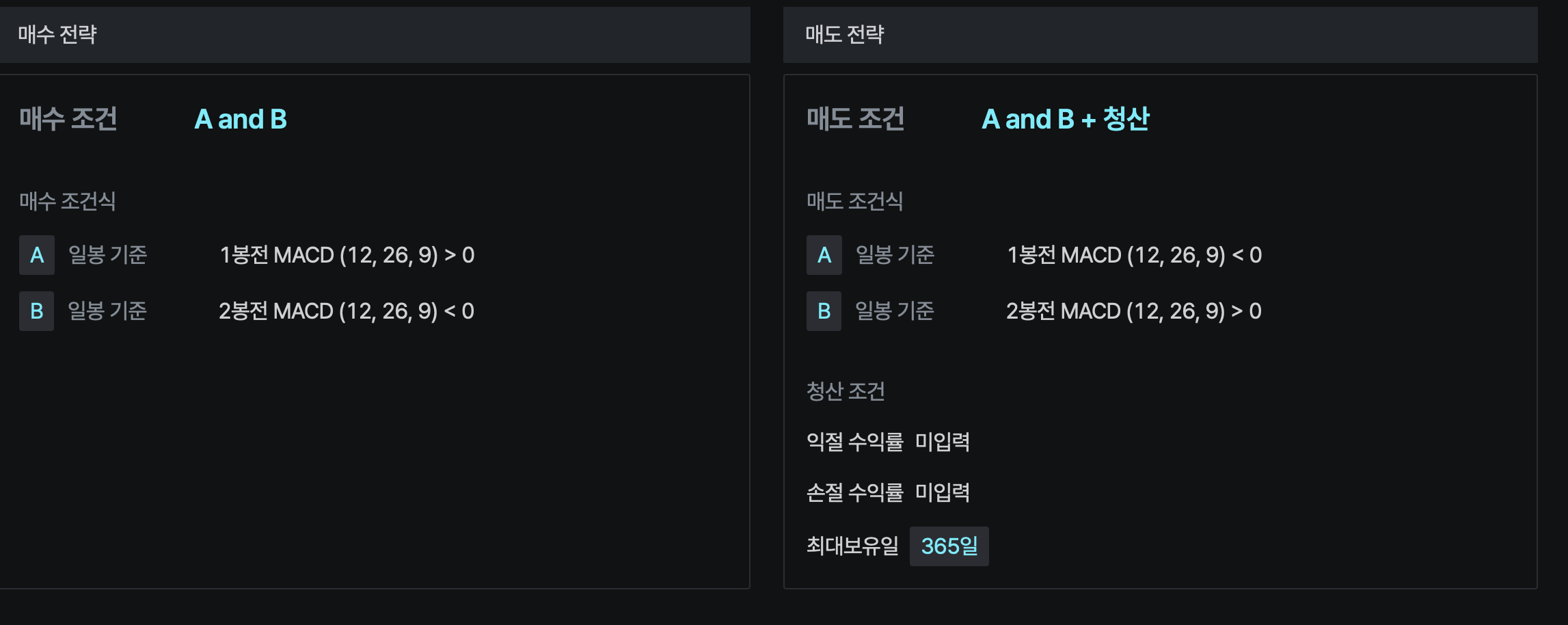Click the A badge in buy conditions
Viewport: 1568px width, 625px height.
point(37,255)
